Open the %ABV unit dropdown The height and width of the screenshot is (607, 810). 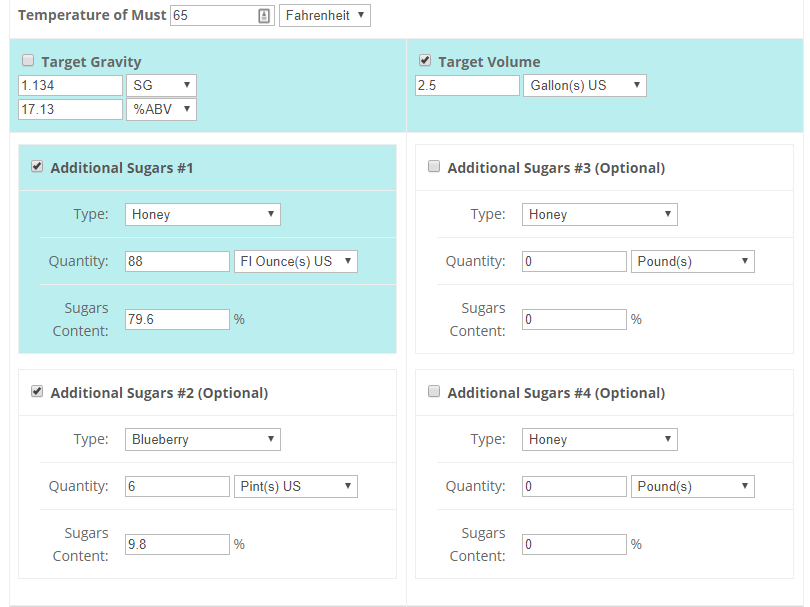[x=161, y=109]
